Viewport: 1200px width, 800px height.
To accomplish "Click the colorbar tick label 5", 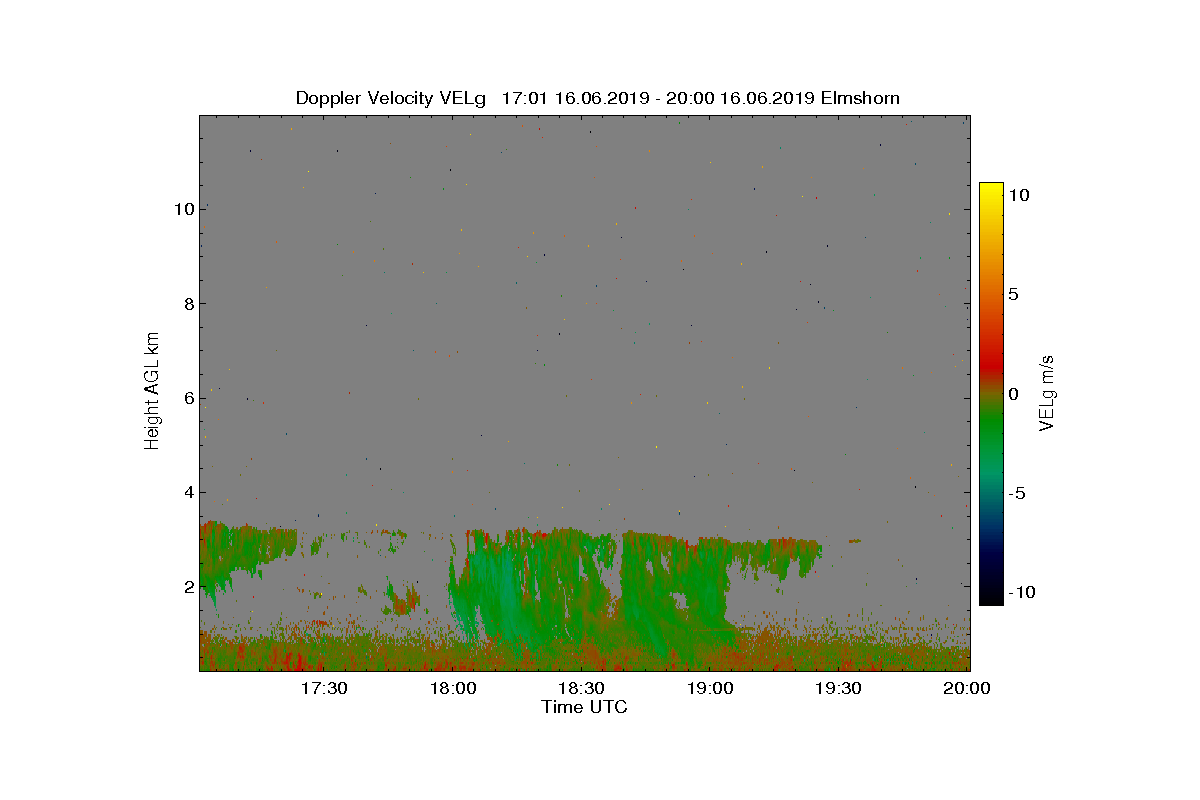I will 1013,295.
